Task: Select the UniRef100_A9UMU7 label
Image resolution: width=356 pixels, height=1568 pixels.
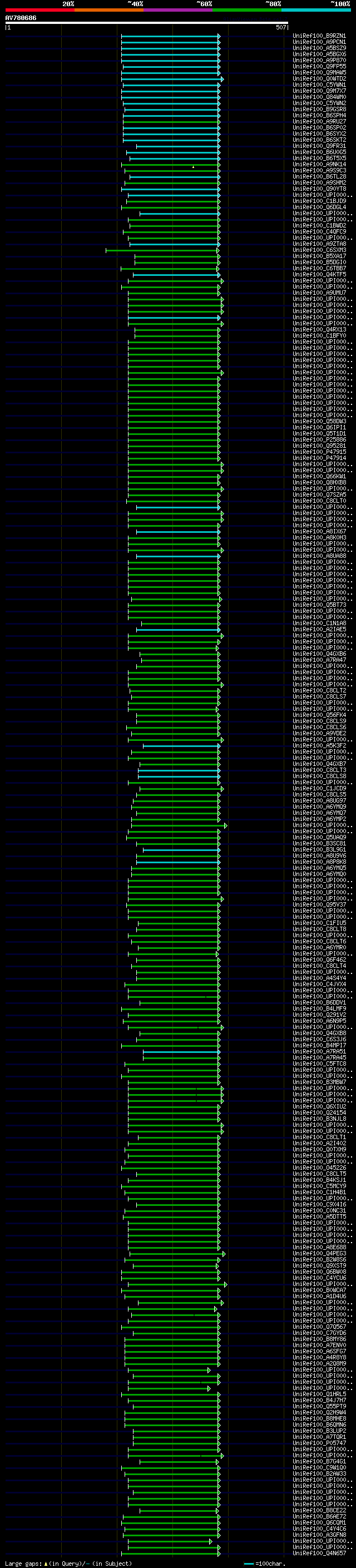Action: point(319,293)
